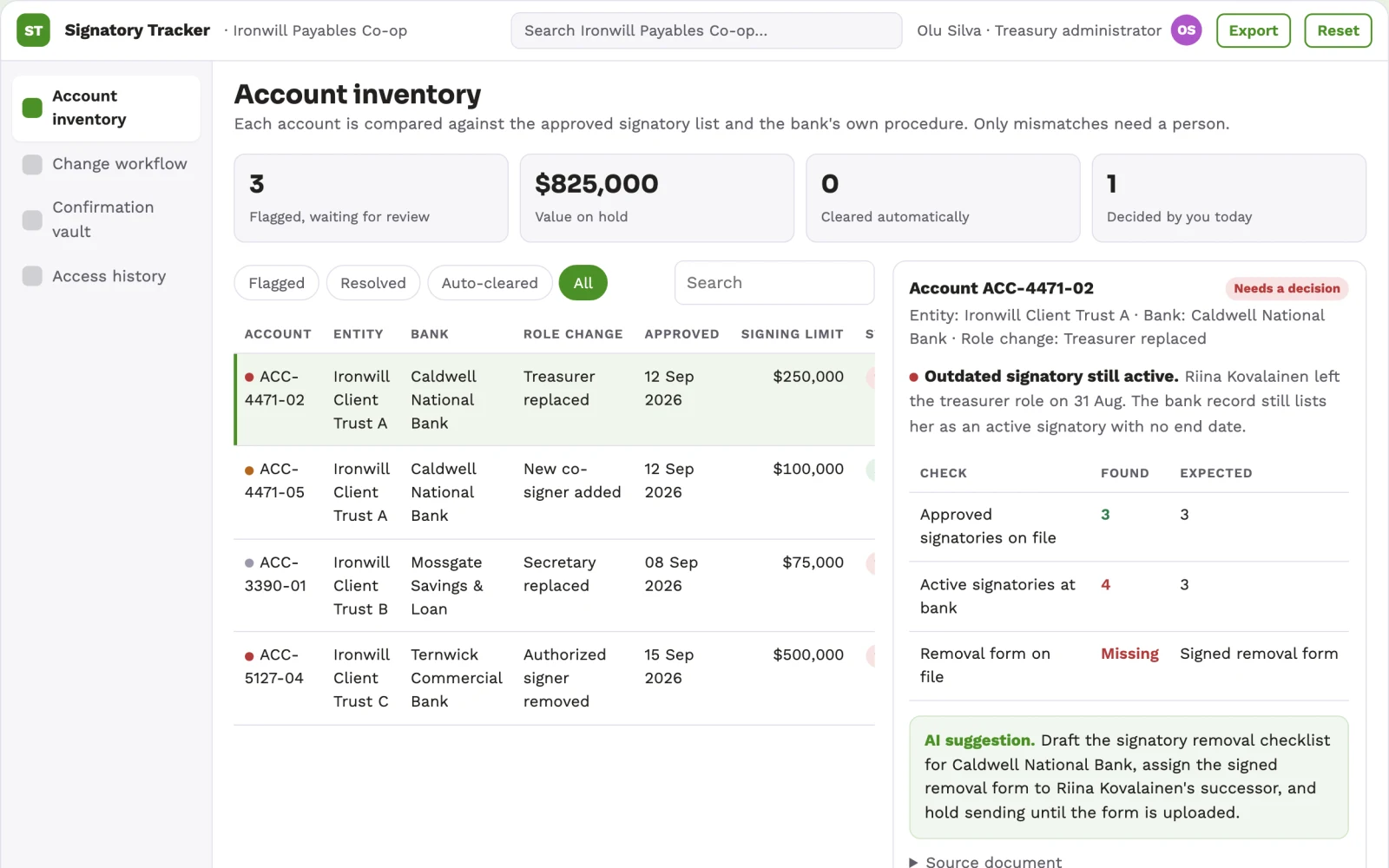Image resolution: width=1389 pixels, height=868 pixels.
Task: Click the Export button
Action: [x=1253, y=30]
